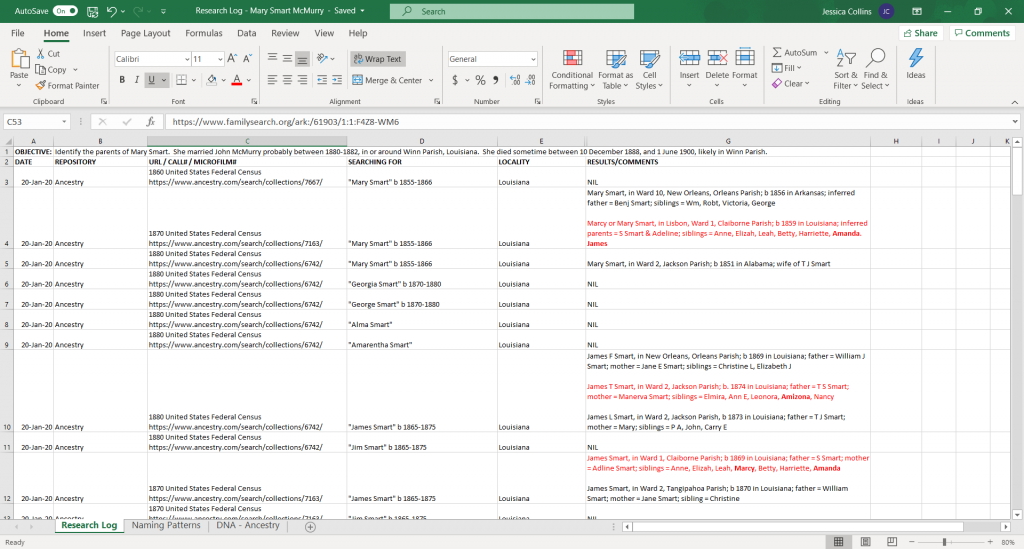Viewport: 1024px width, 549px height.
Task: Switch to Normal view in status bar
Action: 839,542
